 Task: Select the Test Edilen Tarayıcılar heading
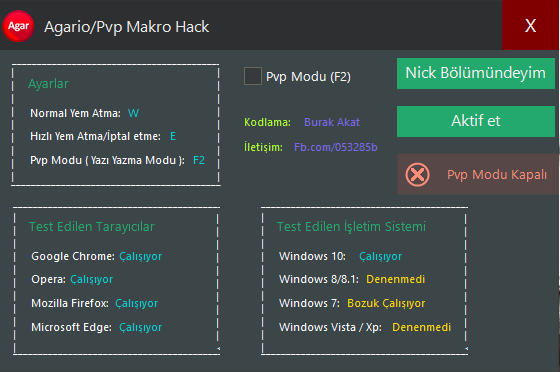[92, 227]
